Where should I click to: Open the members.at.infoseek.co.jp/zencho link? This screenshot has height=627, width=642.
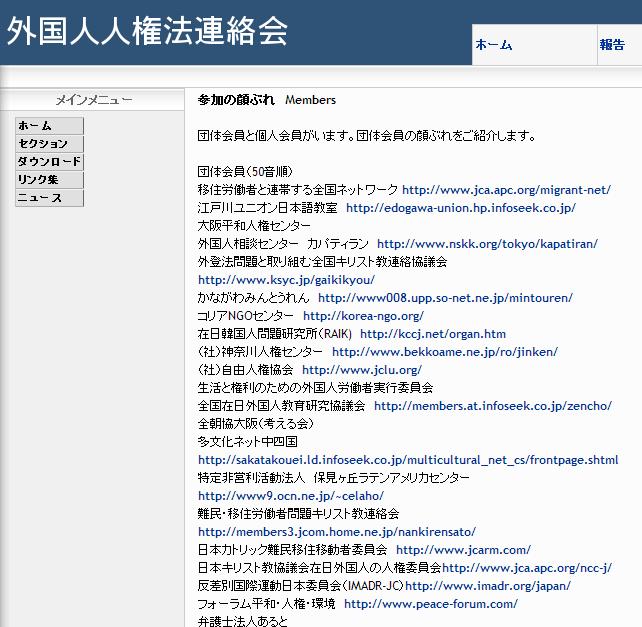click(x=493, y=406)
